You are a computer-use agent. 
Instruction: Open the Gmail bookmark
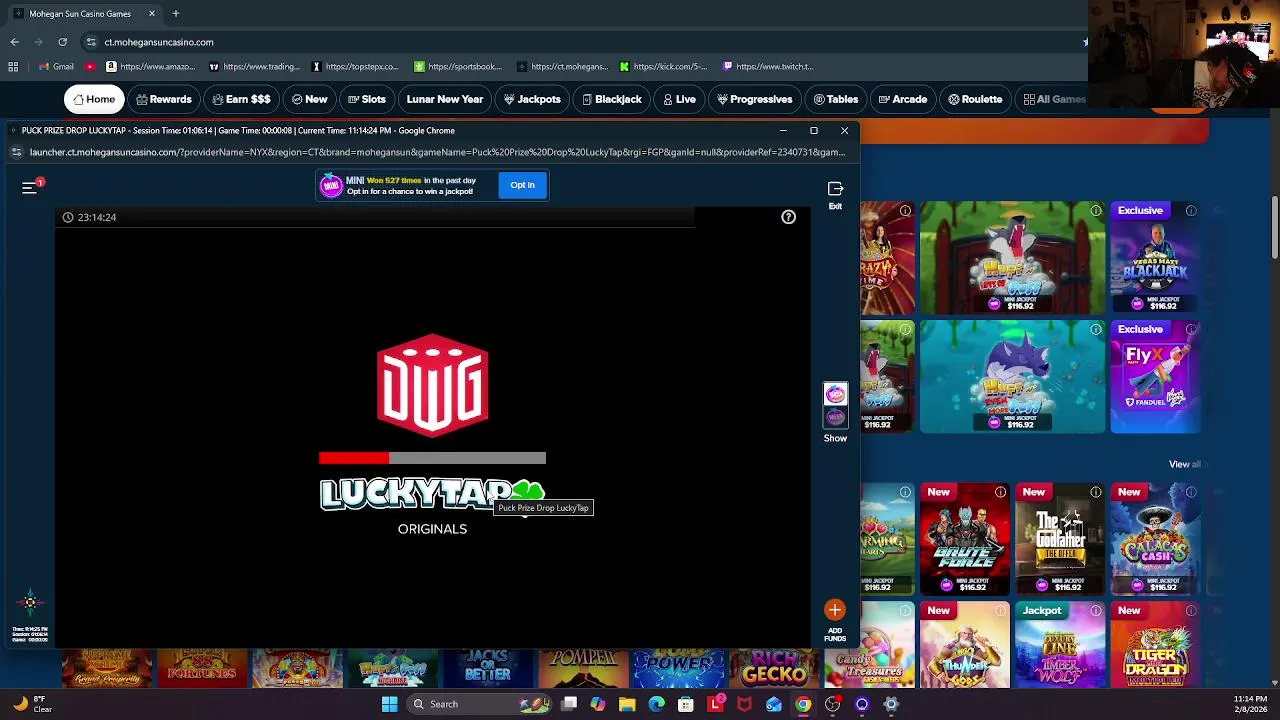pyautogui.click(x=57, y=67)
